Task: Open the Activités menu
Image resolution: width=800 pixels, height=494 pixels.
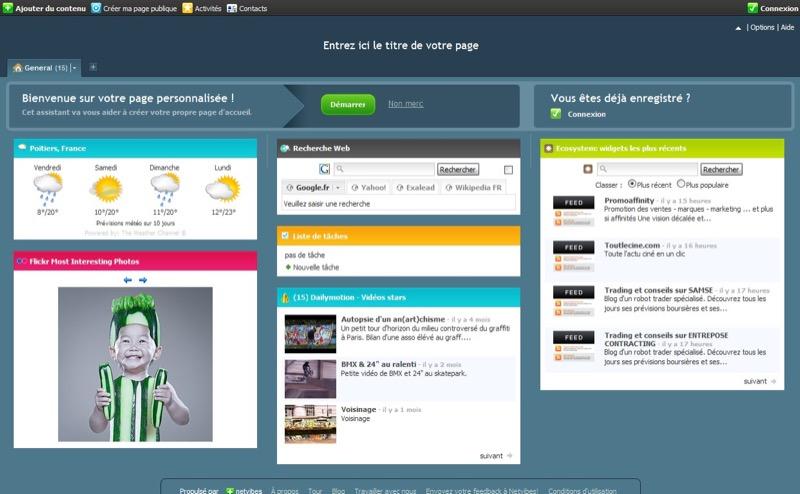Action: click(x=202, y=8)
